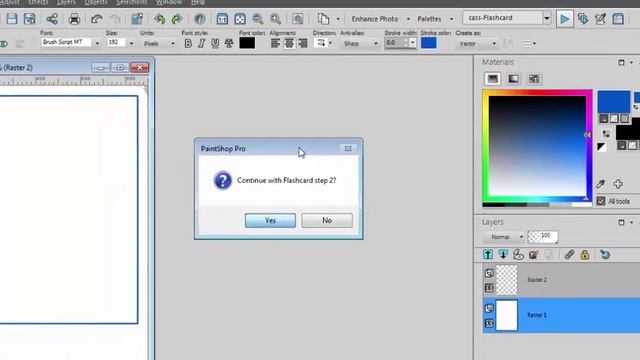Click the Run Selected Script play button
Viewport: 640px width, 360px height.
coord(565,19)
